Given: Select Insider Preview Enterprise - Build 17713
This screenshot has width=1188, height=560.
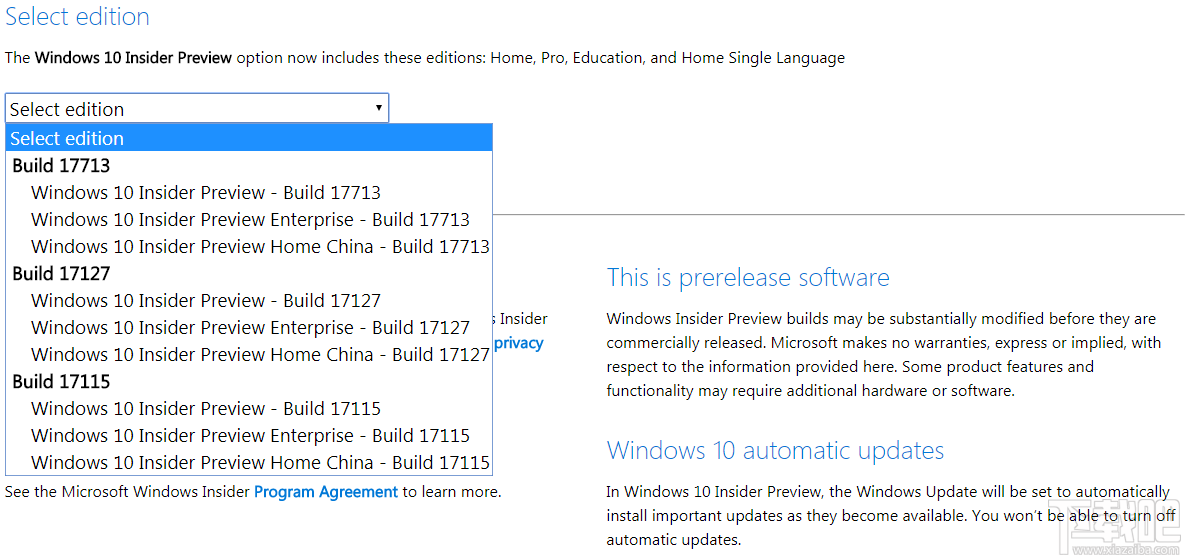Looking at the screenshot, I should pos(249,220).
